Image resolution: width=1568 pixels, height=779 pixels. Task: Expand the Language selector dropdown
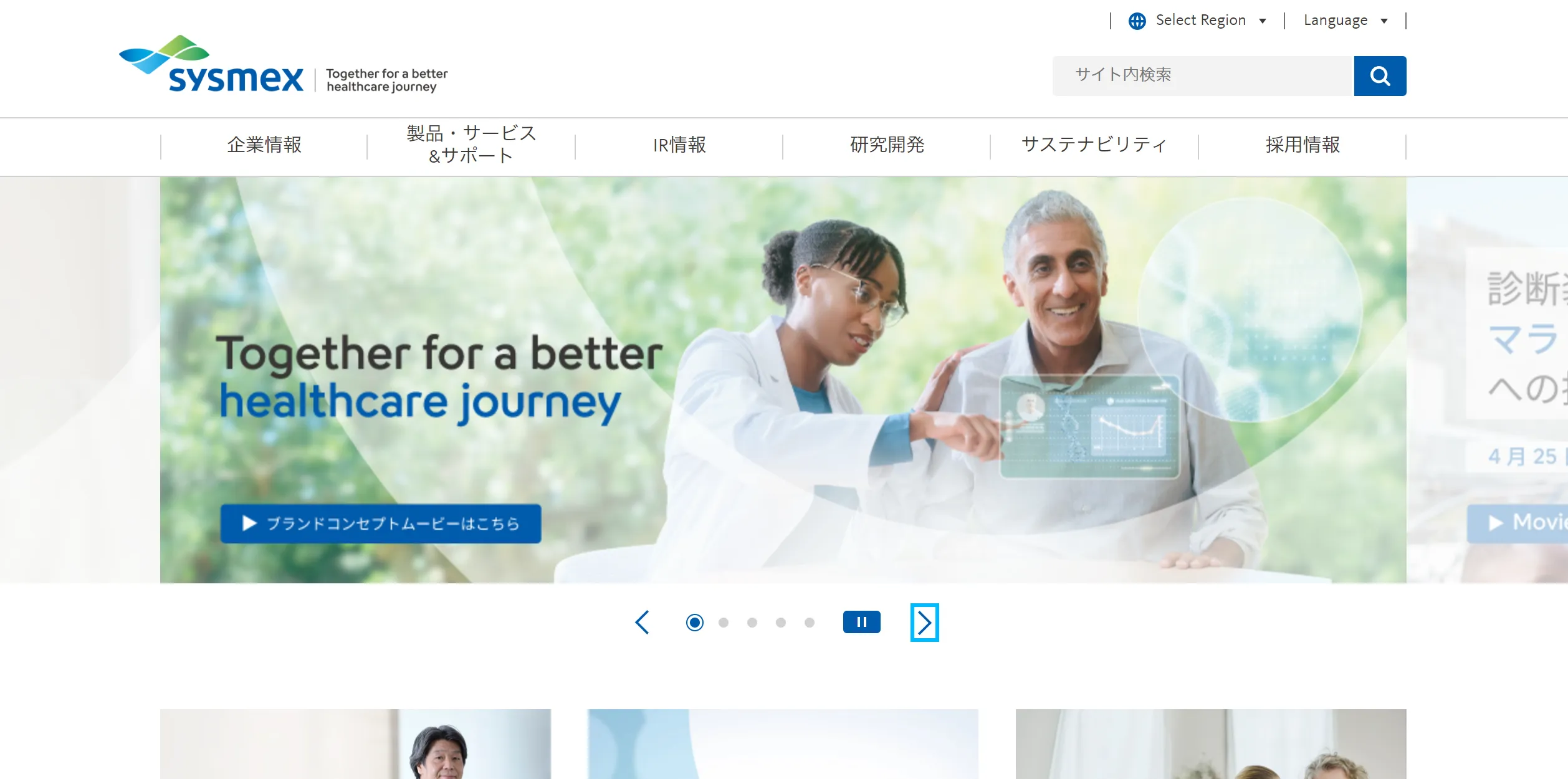coord(1348,20)
